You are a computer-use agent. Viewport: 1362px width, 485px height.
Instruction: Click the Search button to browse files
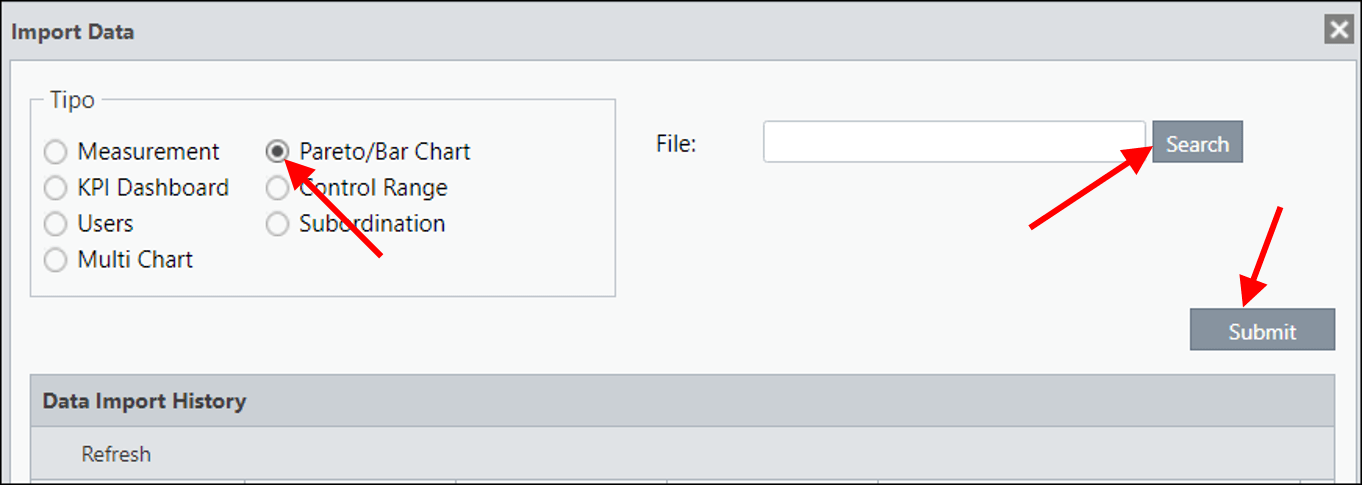click(1197, 142)
